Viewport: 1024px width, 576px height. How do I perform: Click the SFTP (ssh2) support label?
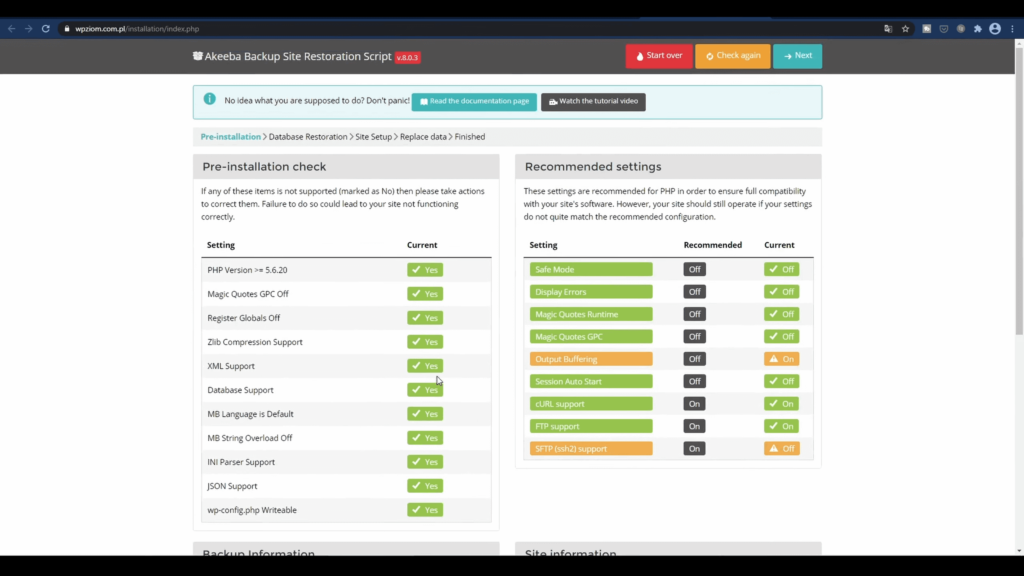pyautogui.click(x=591, y=449)
